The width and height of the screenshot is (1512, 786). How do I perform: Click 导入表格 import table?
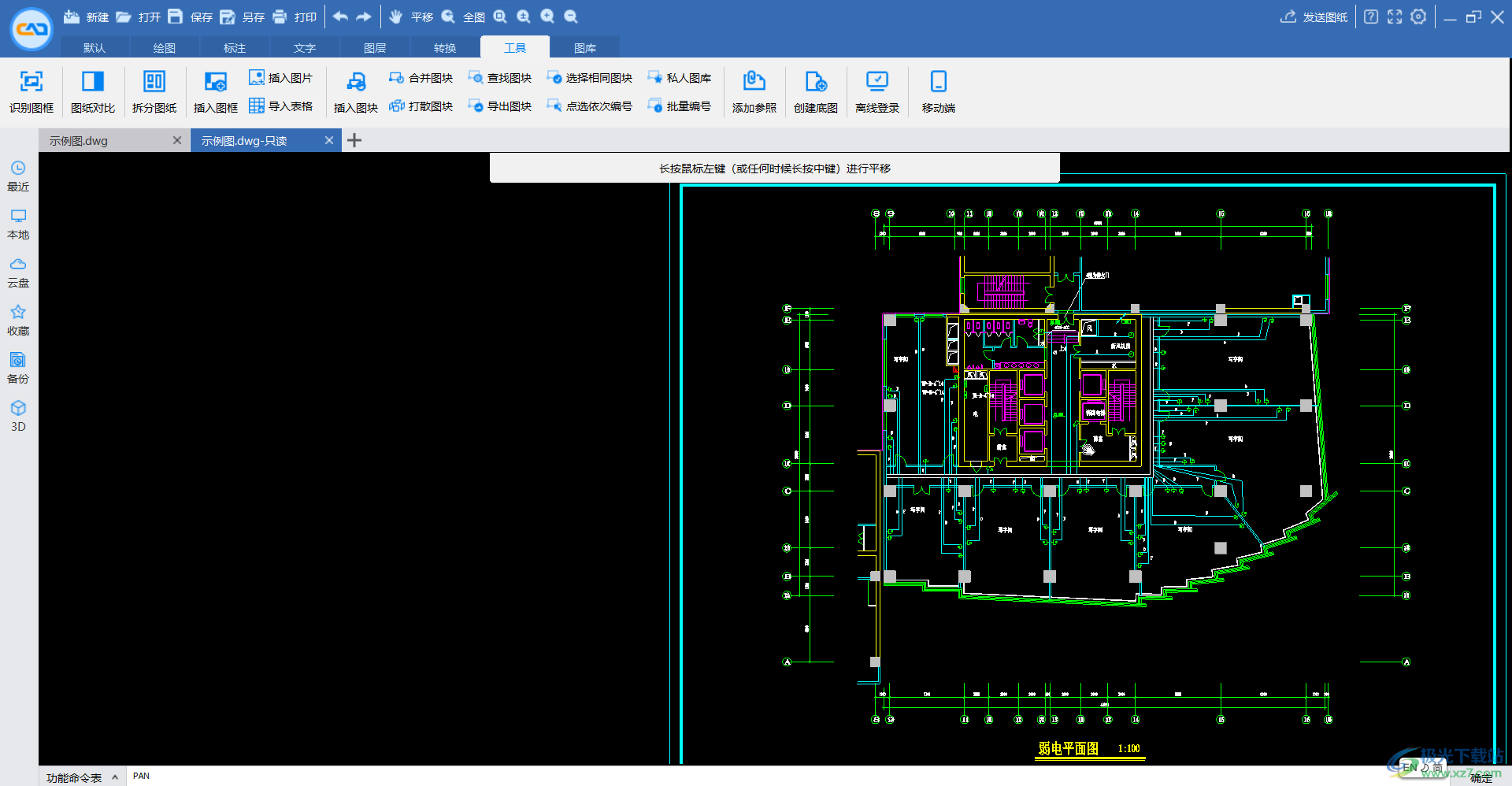[x=281, y=106]
